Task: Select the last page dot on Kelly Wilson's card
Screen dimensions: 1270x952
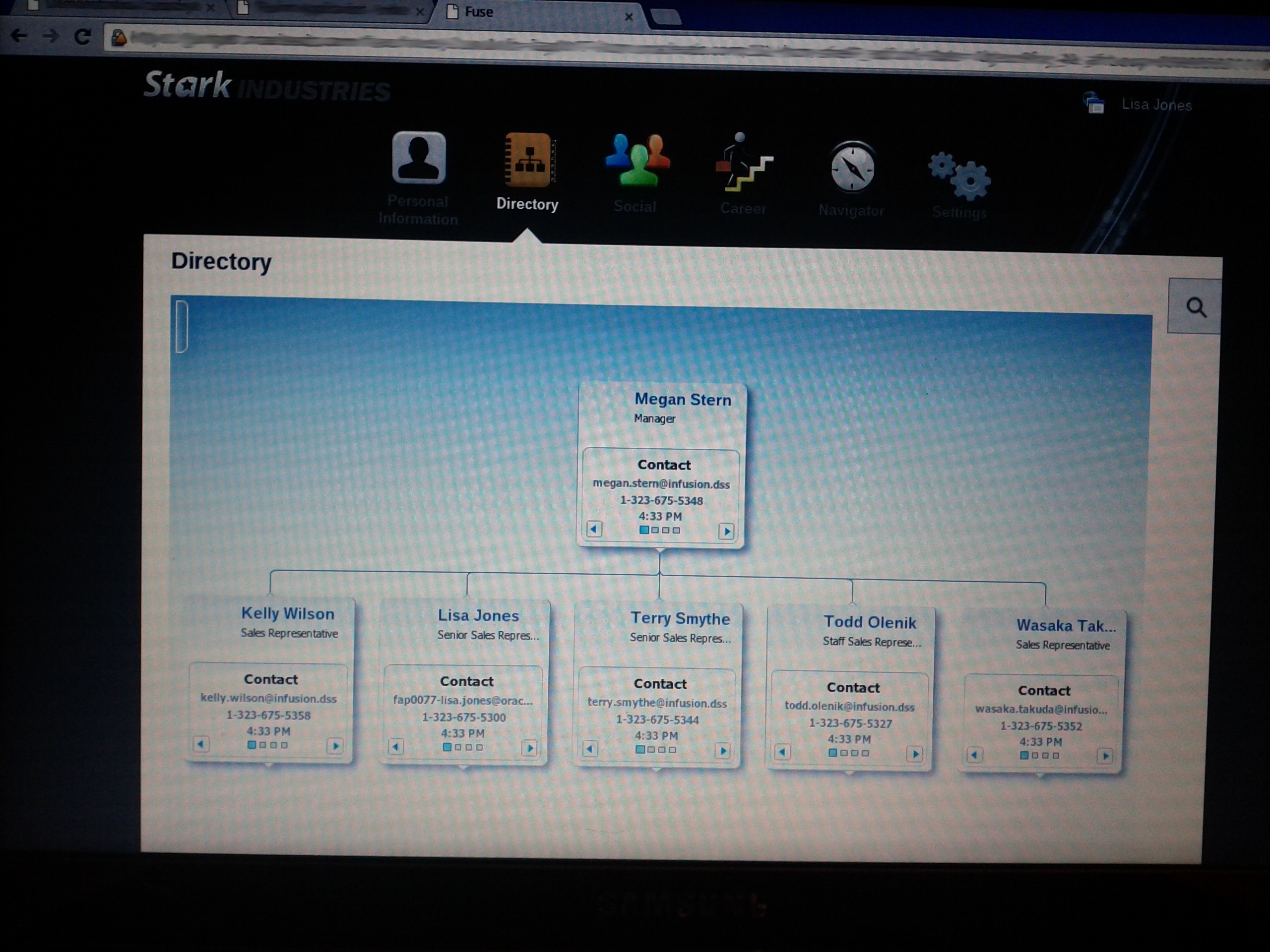Action: (284, 745)
